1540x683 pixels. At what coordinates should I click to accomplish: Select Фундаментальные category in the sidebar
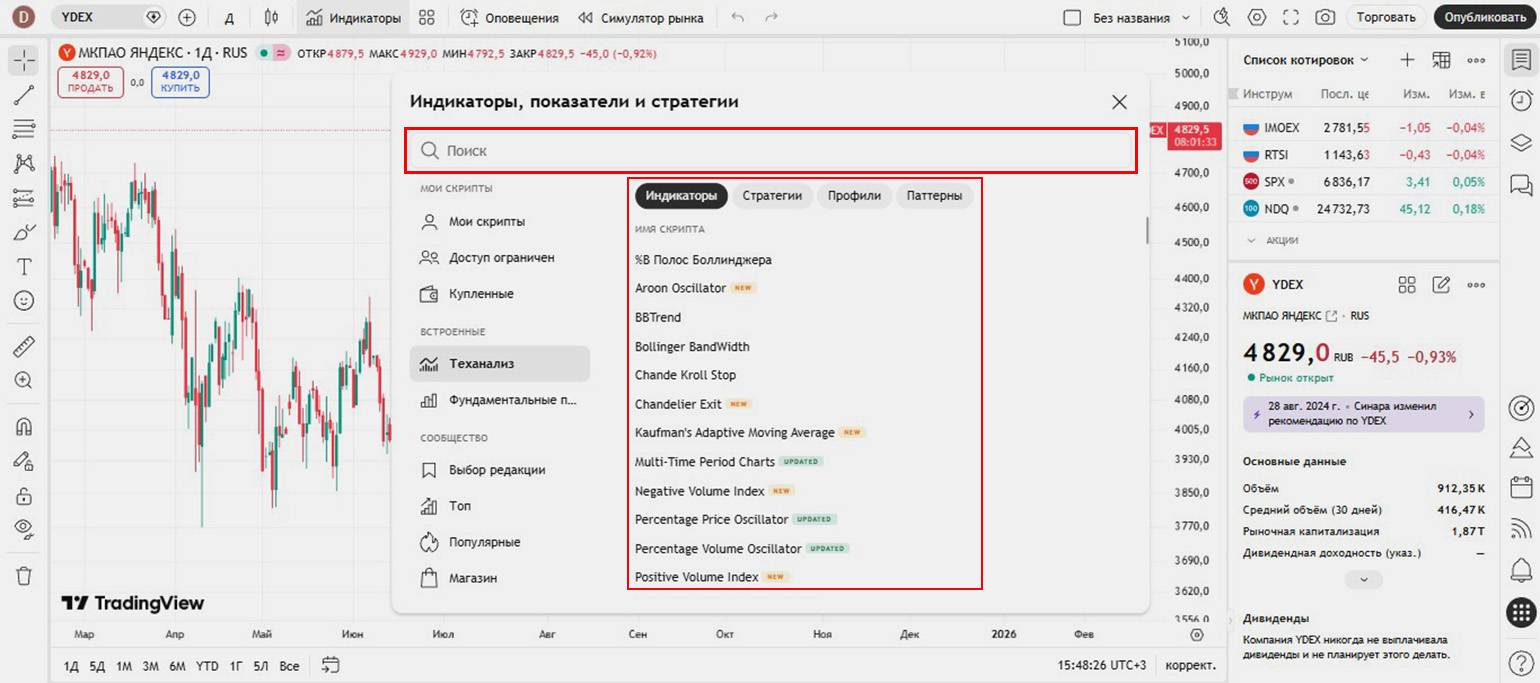pos(500,400)
